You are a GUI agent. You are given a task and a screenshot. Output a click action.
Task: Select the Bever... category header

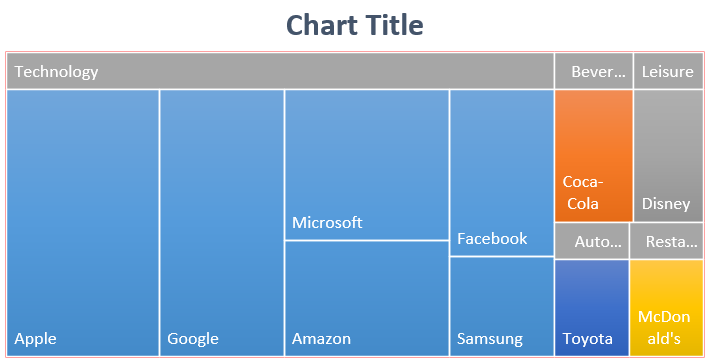tap(593, 71)
